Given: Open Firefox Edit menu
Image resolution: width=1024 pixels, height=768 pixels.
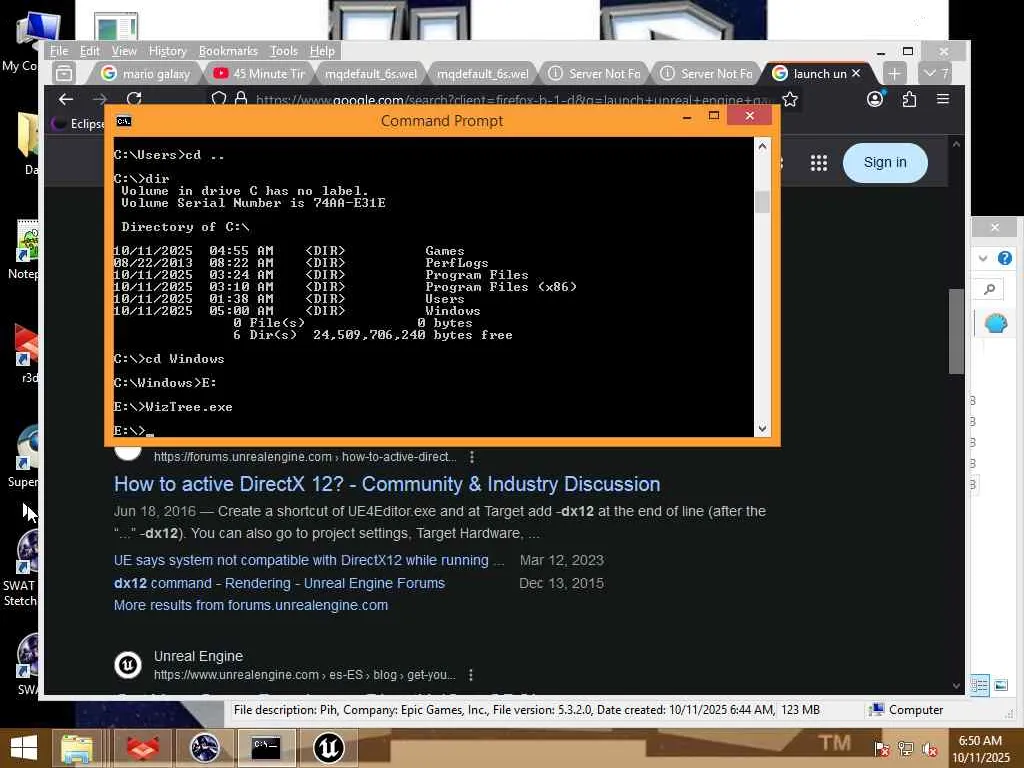Looking at the screenshot, I should pos(89,51).
